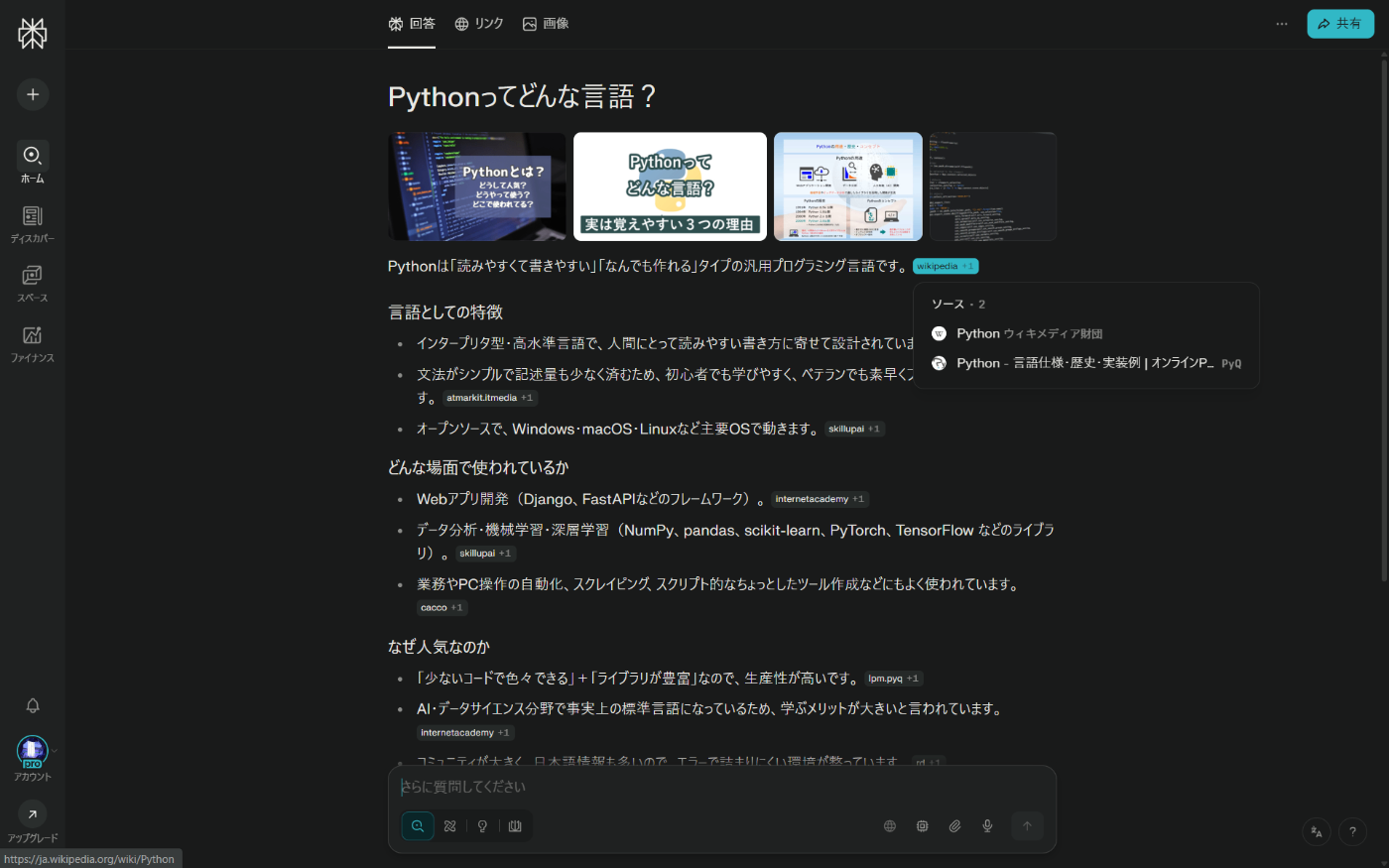Open the light blue infographic thumbnail
This screenshot has height=868, width=1389.
click(848, 186)
